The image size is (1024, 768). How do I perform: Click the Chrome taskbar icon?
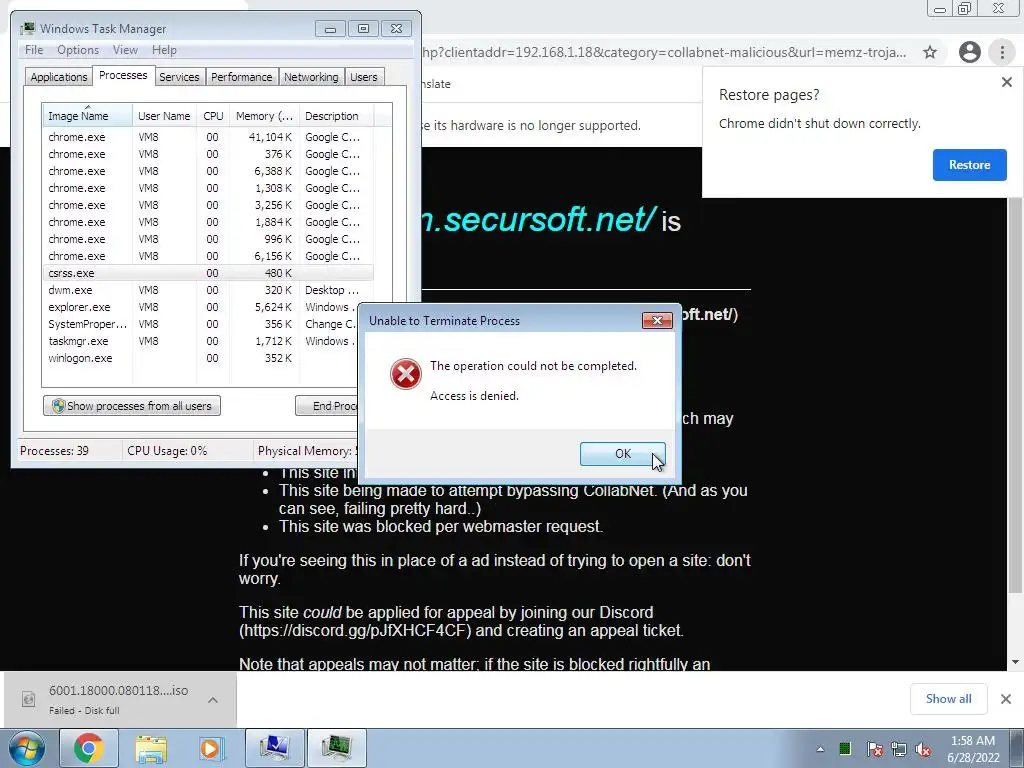(89, 748)
